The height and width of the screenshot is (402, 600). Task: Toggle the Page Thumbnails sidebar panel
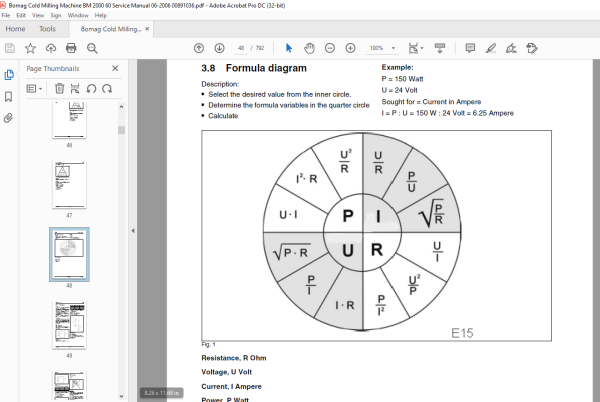(x=9, y=75)
